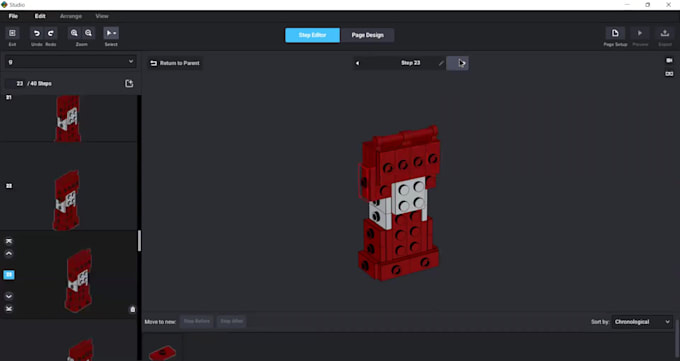Click the Studio app logo in title bar

tap(4, 5)
